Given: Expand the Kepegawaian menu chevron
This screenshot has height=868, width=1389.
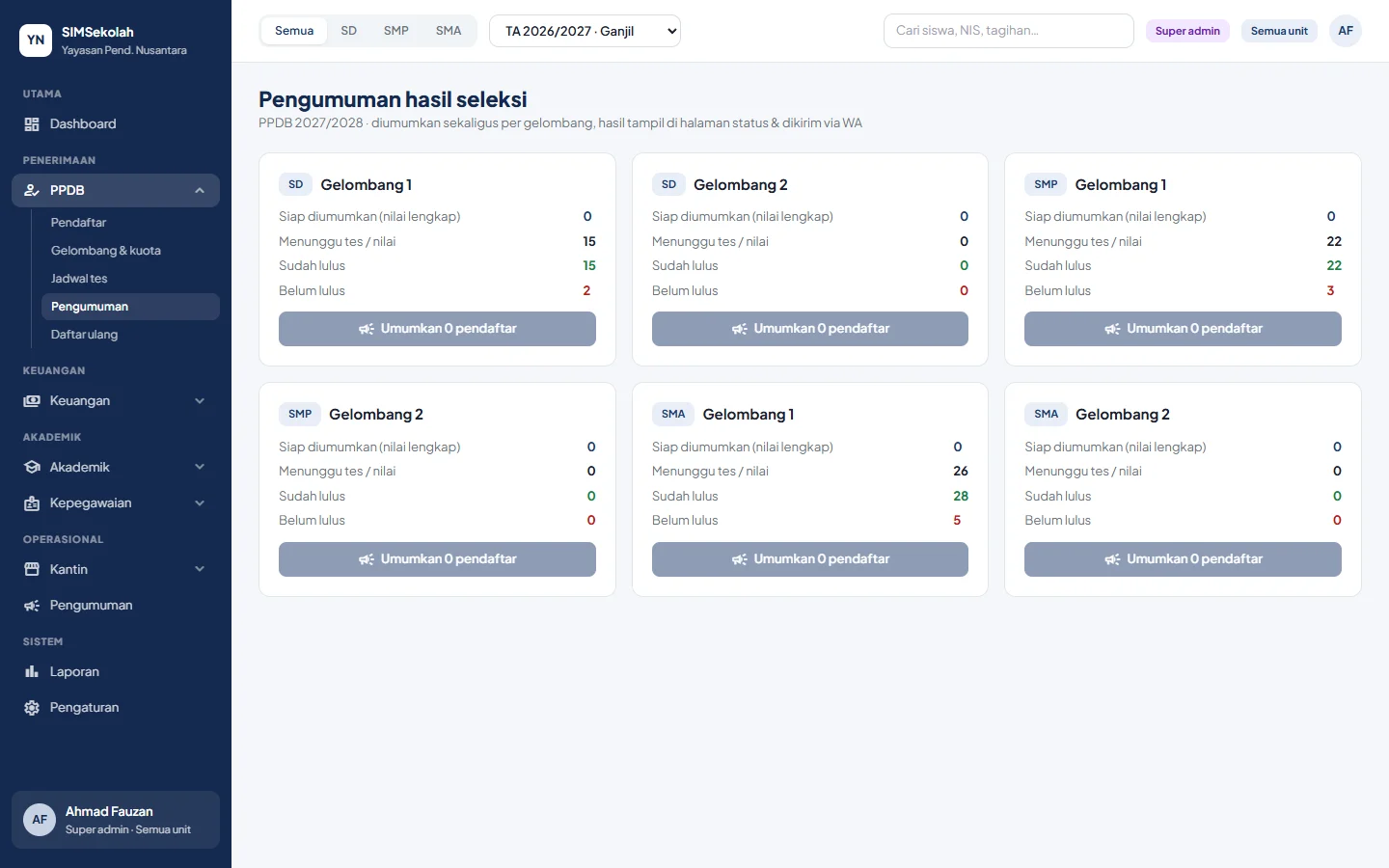Looking at the screenshot, I should tap(200, 503).
